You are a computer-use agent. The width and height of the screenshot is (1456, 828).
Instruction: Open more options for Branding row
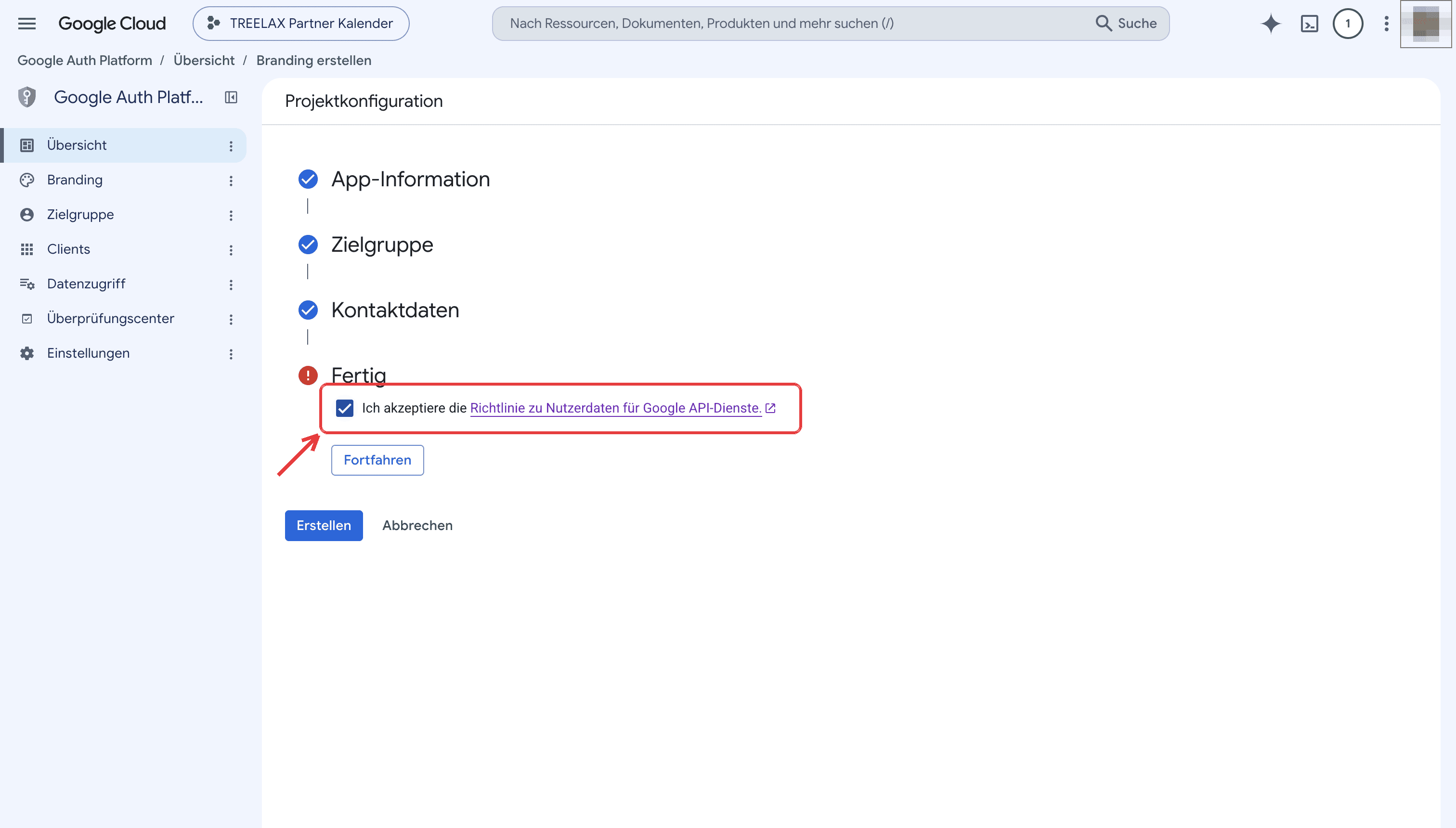click(x=231, y=181)
